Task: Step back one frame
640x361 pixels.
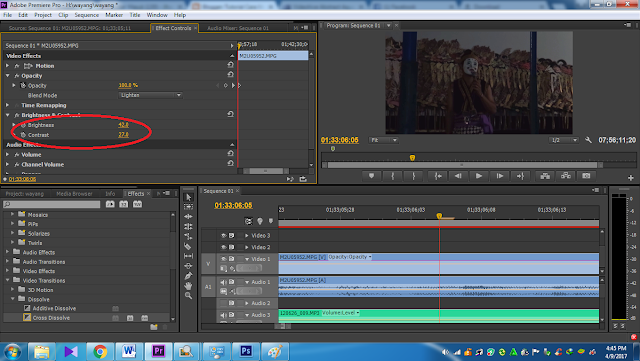Action: 458,176
